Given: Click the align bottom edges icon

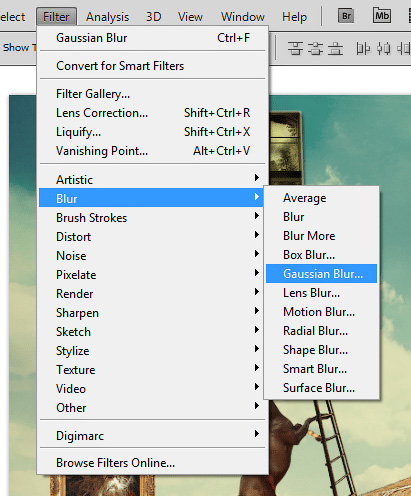Looking at the screenshot, I should pos(335,49).
